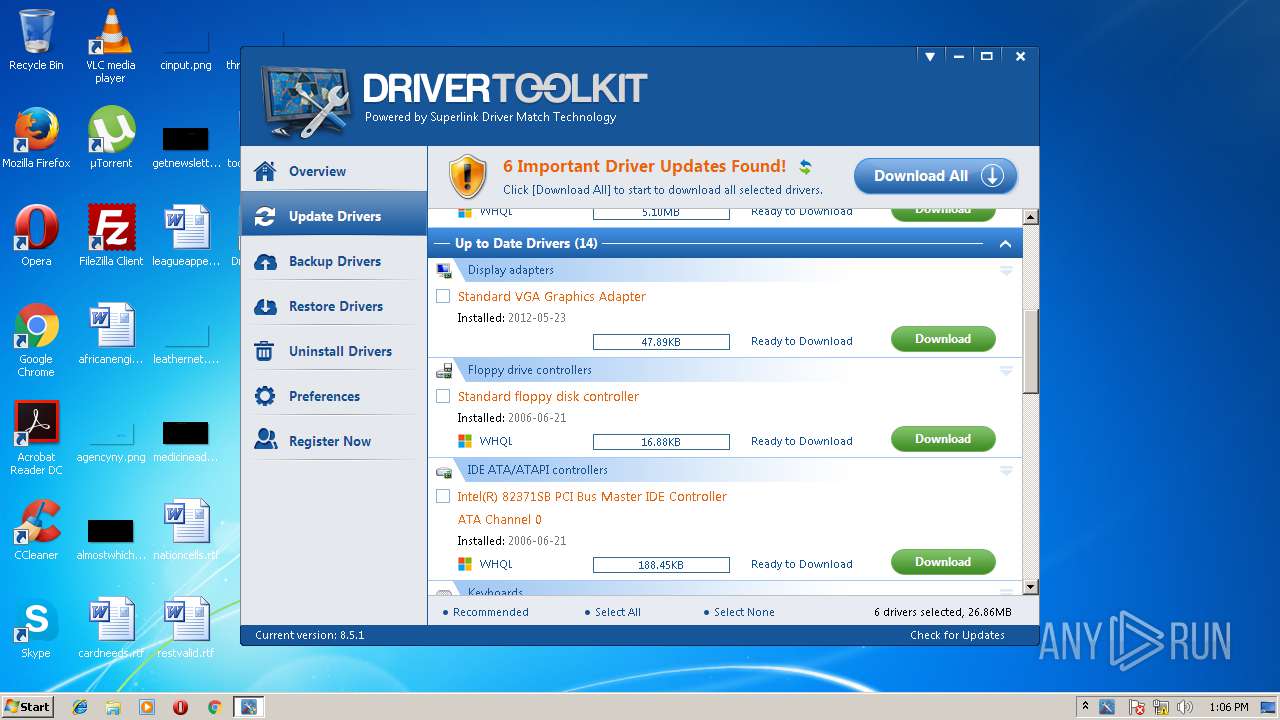Open Chrome from the taskbar

tap(214, 707)
